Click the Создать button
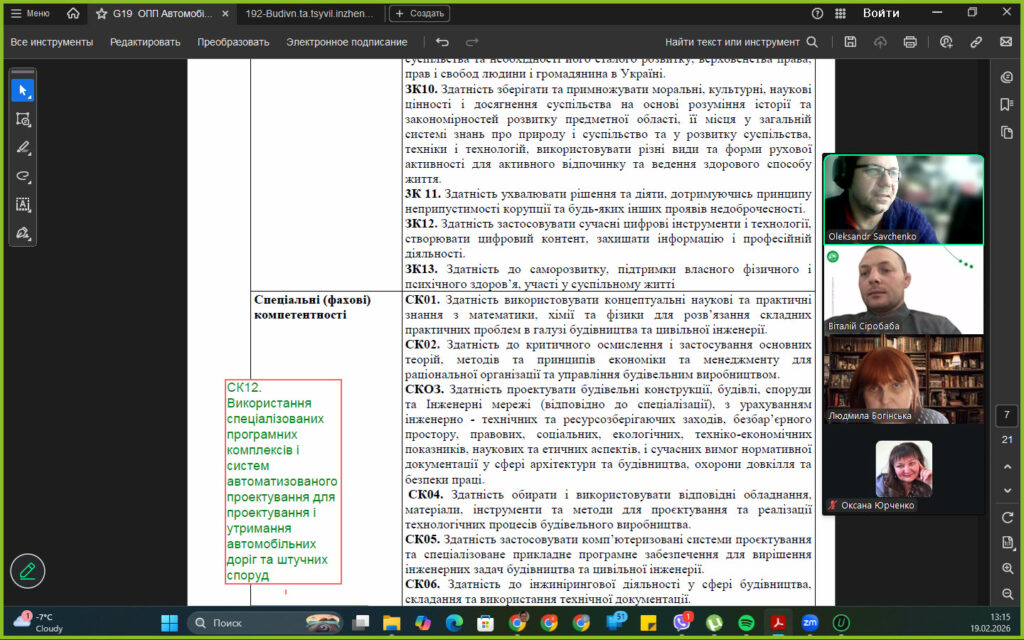 (x=419, y=13)
